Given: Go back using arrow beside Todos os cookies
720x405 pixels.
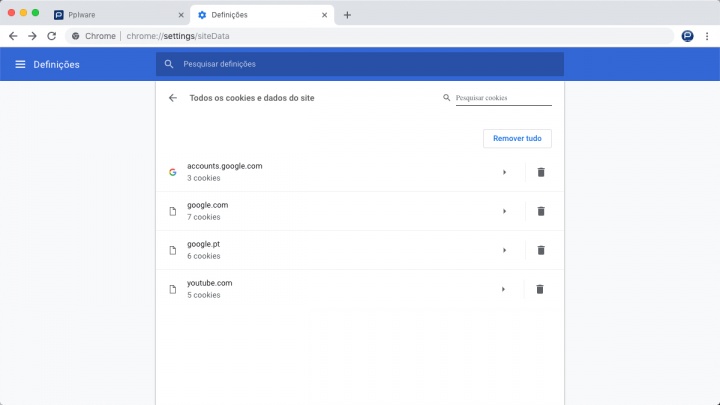Looking at the screenshot, I should pos(173,98).
